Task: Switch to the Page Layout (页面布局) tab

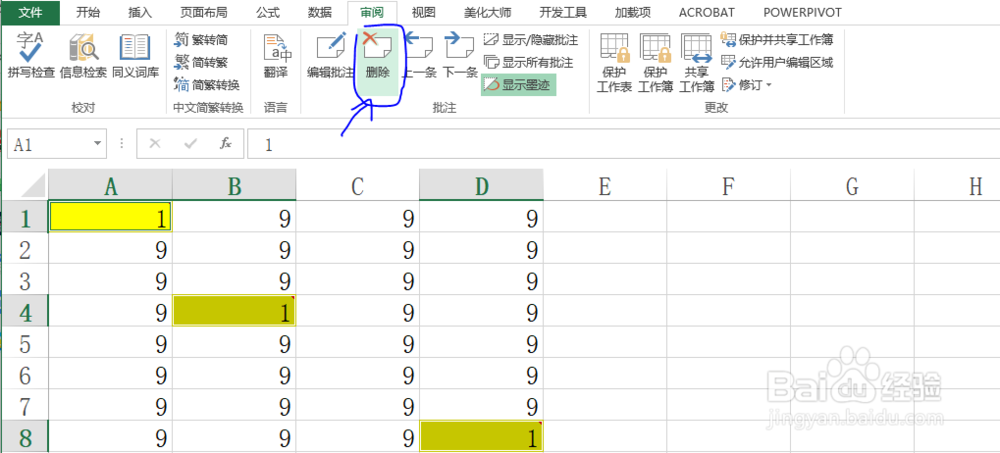Action: [x=203, y=12]
